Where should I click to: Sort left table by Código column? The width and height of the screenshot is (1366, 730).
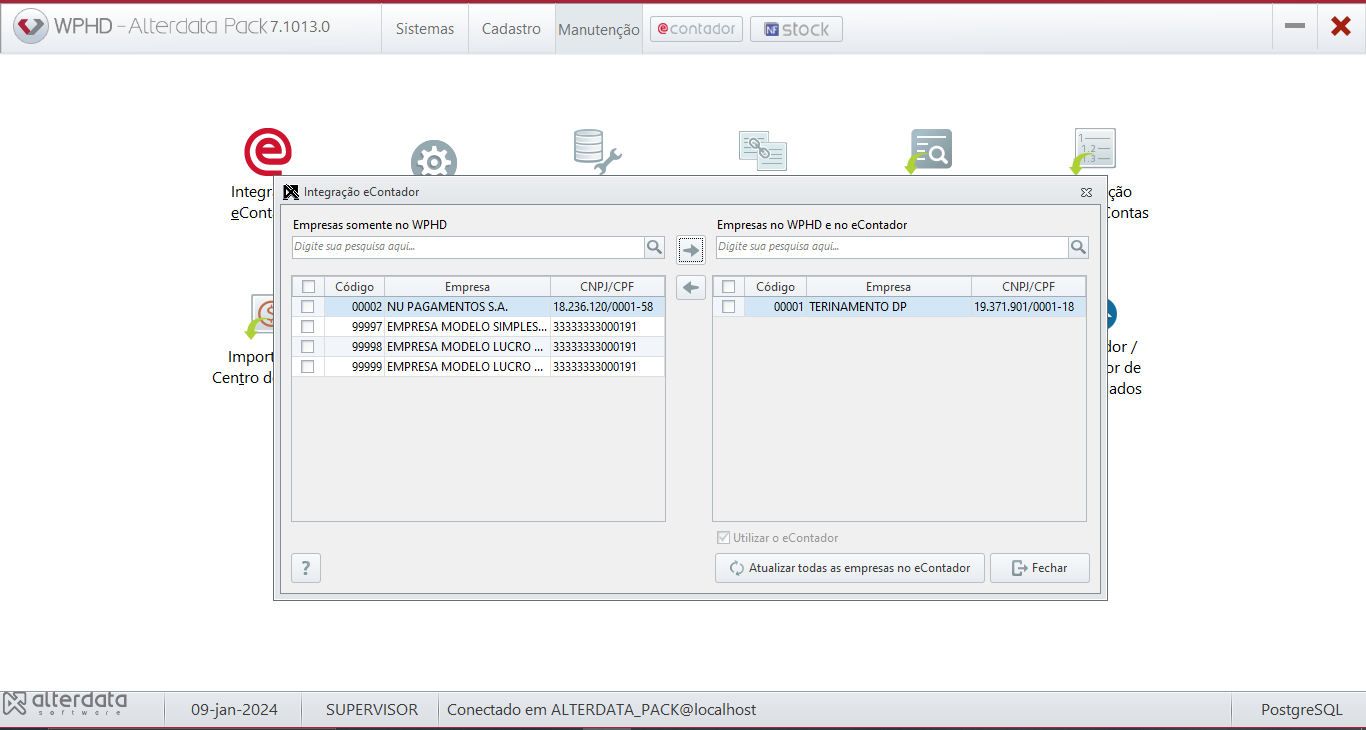[354, 287]
